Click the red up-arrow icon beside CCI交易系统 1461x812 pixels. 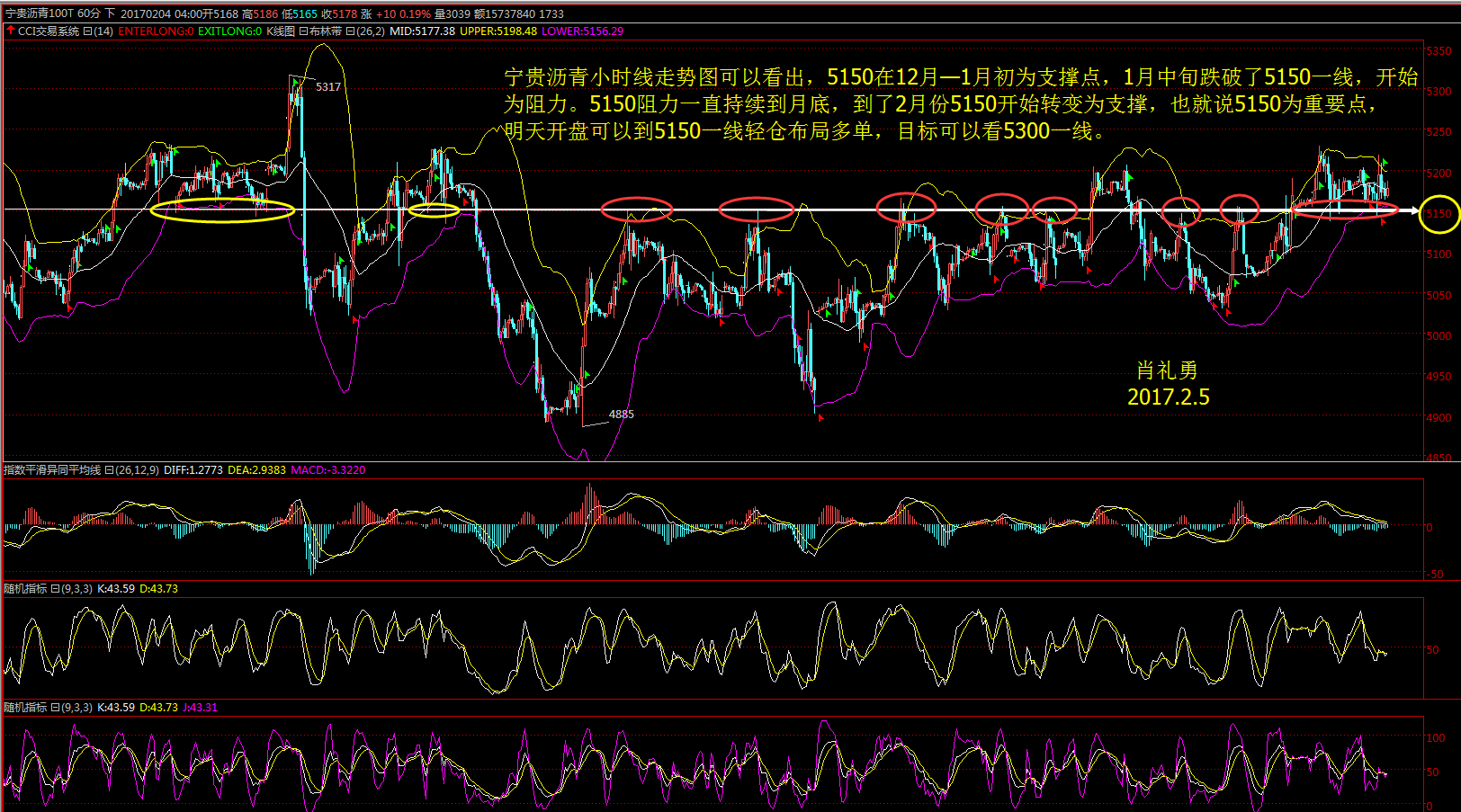tap(11, 31)
